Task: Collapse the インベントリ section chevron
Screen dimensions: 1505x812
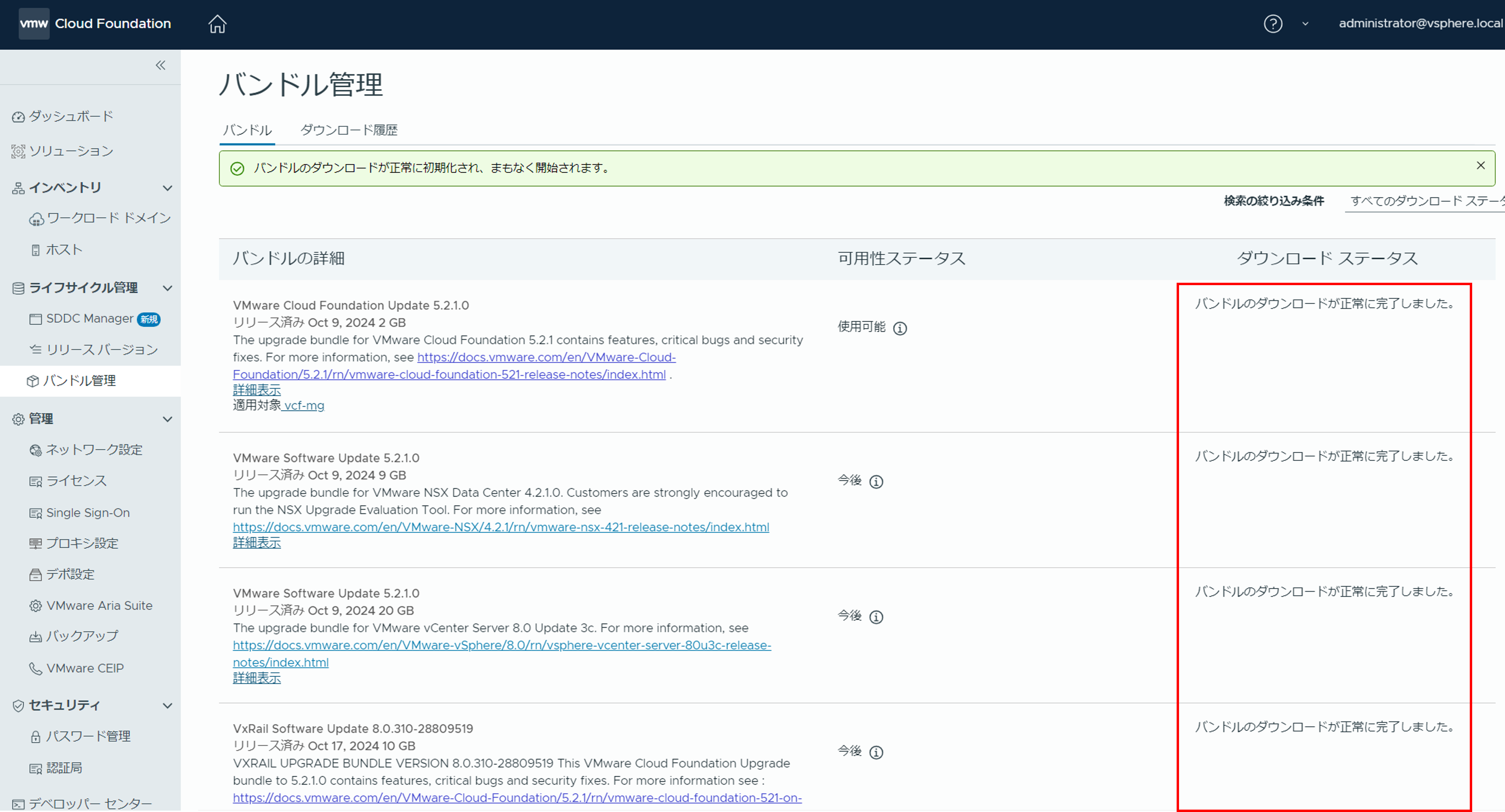Action: [x=167, y=188]
